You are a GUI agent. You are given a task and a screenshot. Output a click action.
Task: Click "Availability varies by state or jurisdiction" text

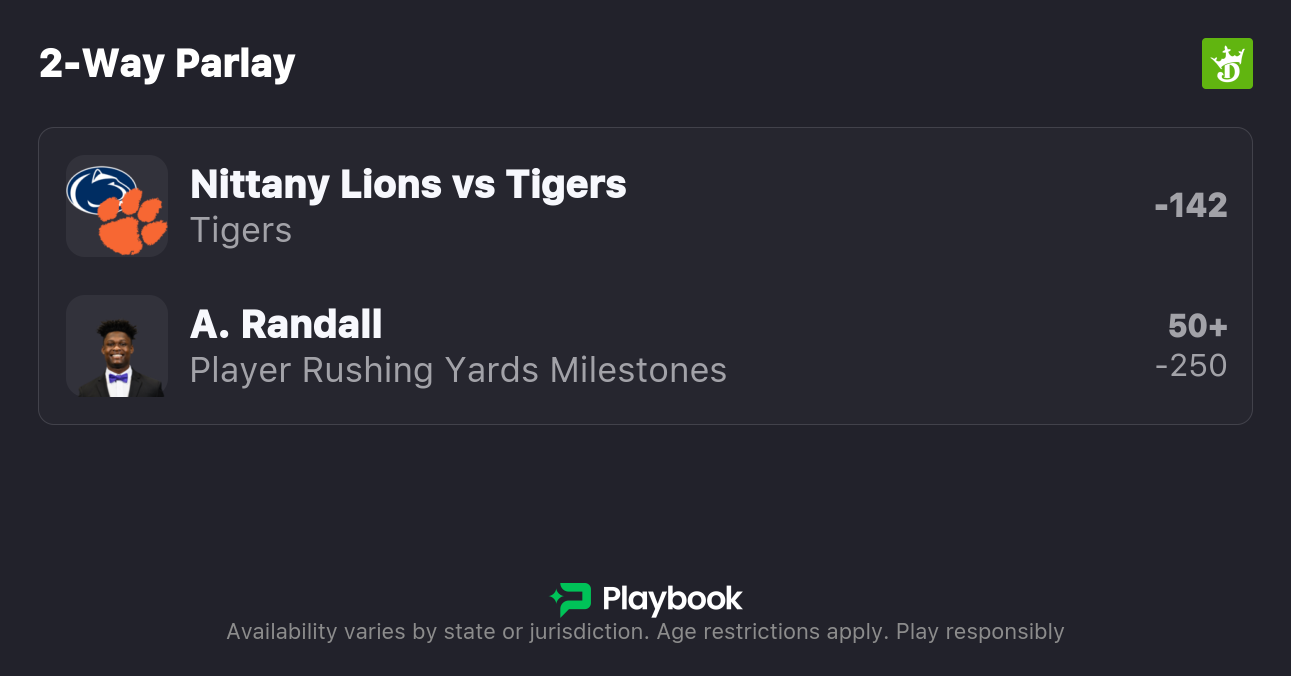436,632
